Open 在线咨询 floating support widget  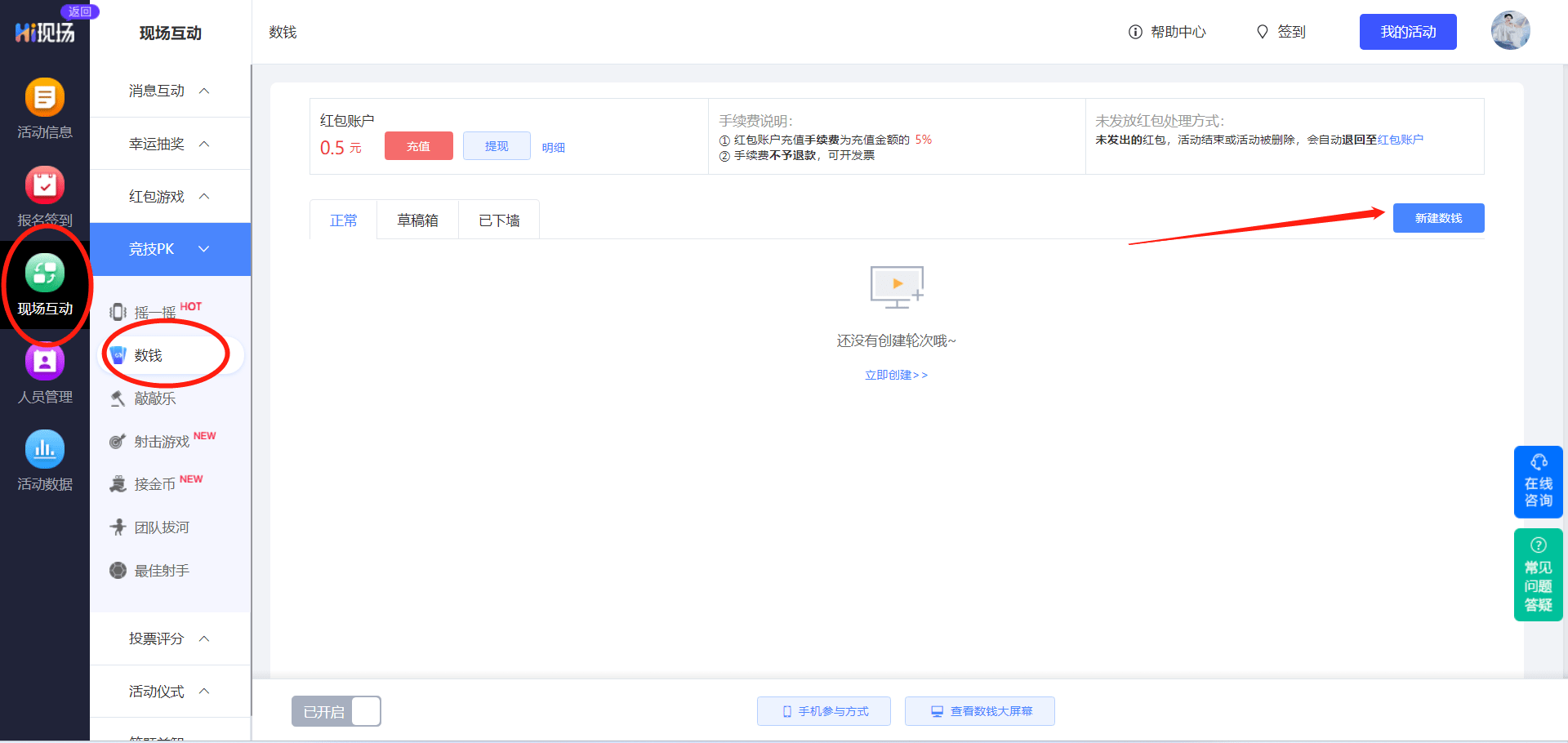click(1538, 482)
